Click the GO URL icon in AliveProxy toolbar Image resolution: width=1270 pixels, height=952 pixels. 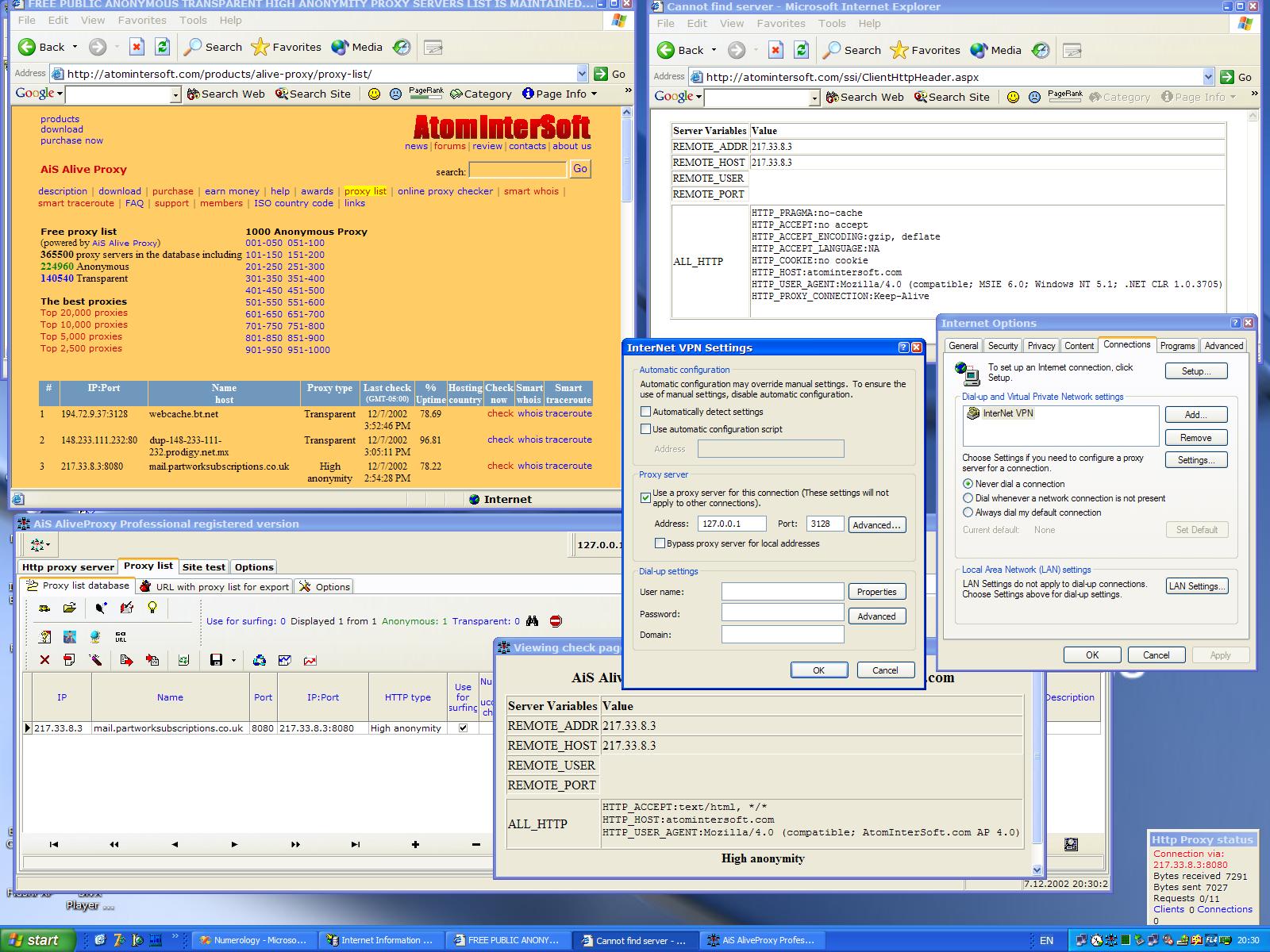[121, 637]
